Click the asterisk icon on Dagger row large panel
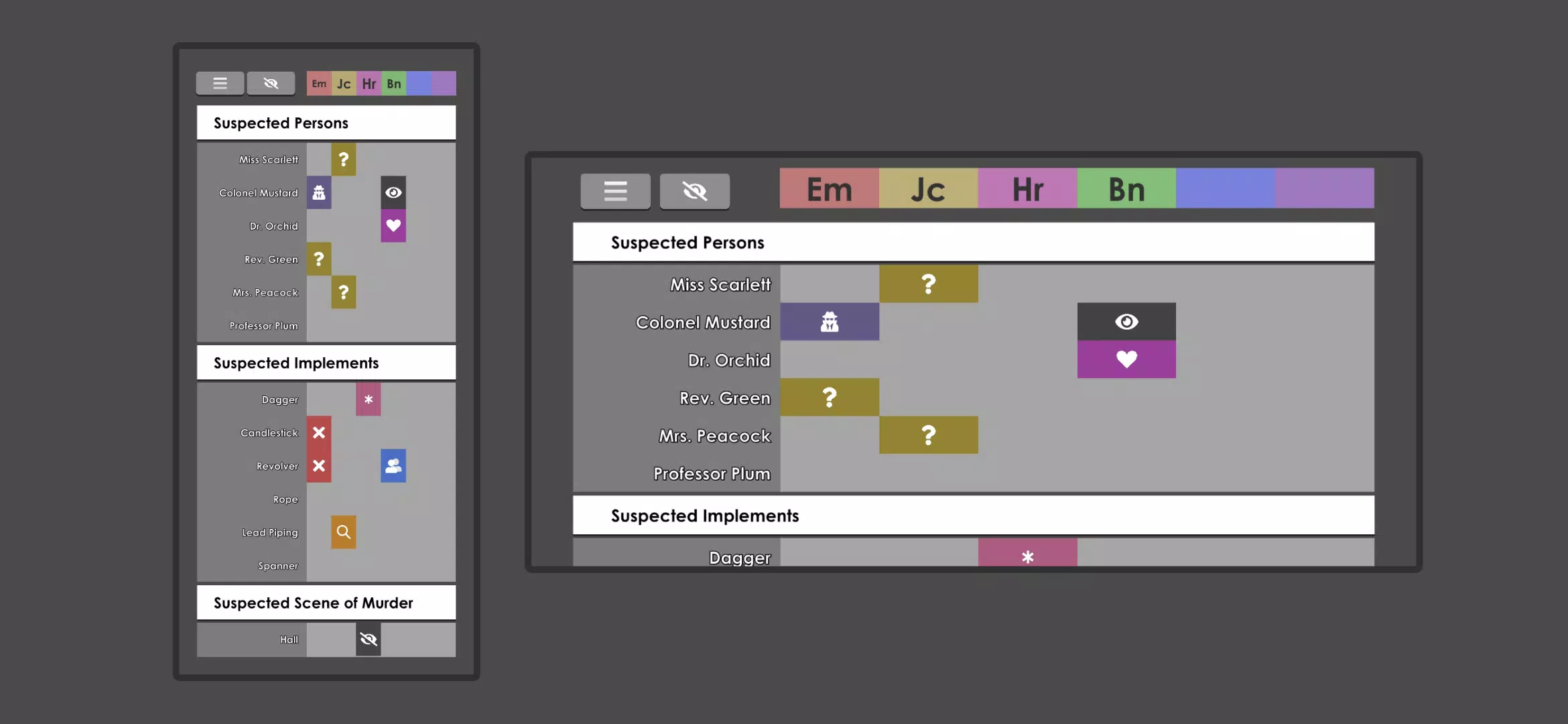The height and width of the screenshot is (724, 1568). coord(1027,557)
